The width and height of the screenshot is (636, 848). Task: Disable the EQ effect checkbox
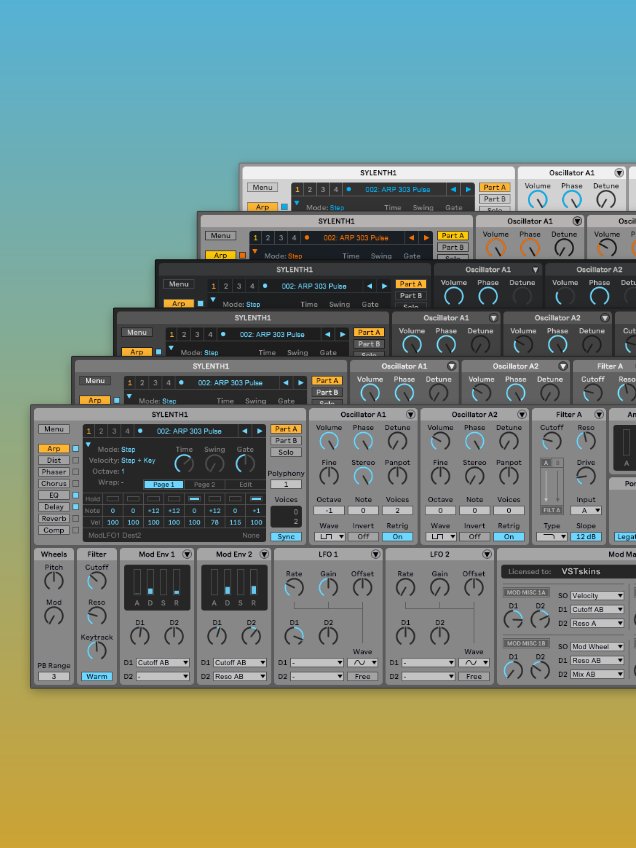click(76, 495)
